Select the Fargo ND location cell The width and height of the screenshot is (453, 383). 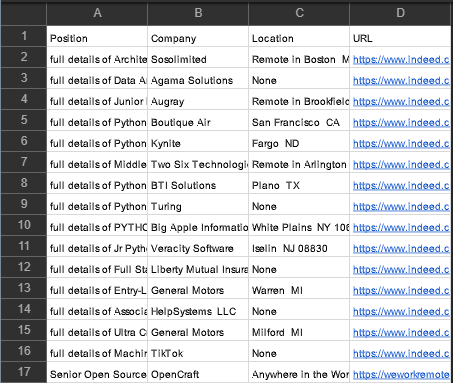click(x=299, y=141)
